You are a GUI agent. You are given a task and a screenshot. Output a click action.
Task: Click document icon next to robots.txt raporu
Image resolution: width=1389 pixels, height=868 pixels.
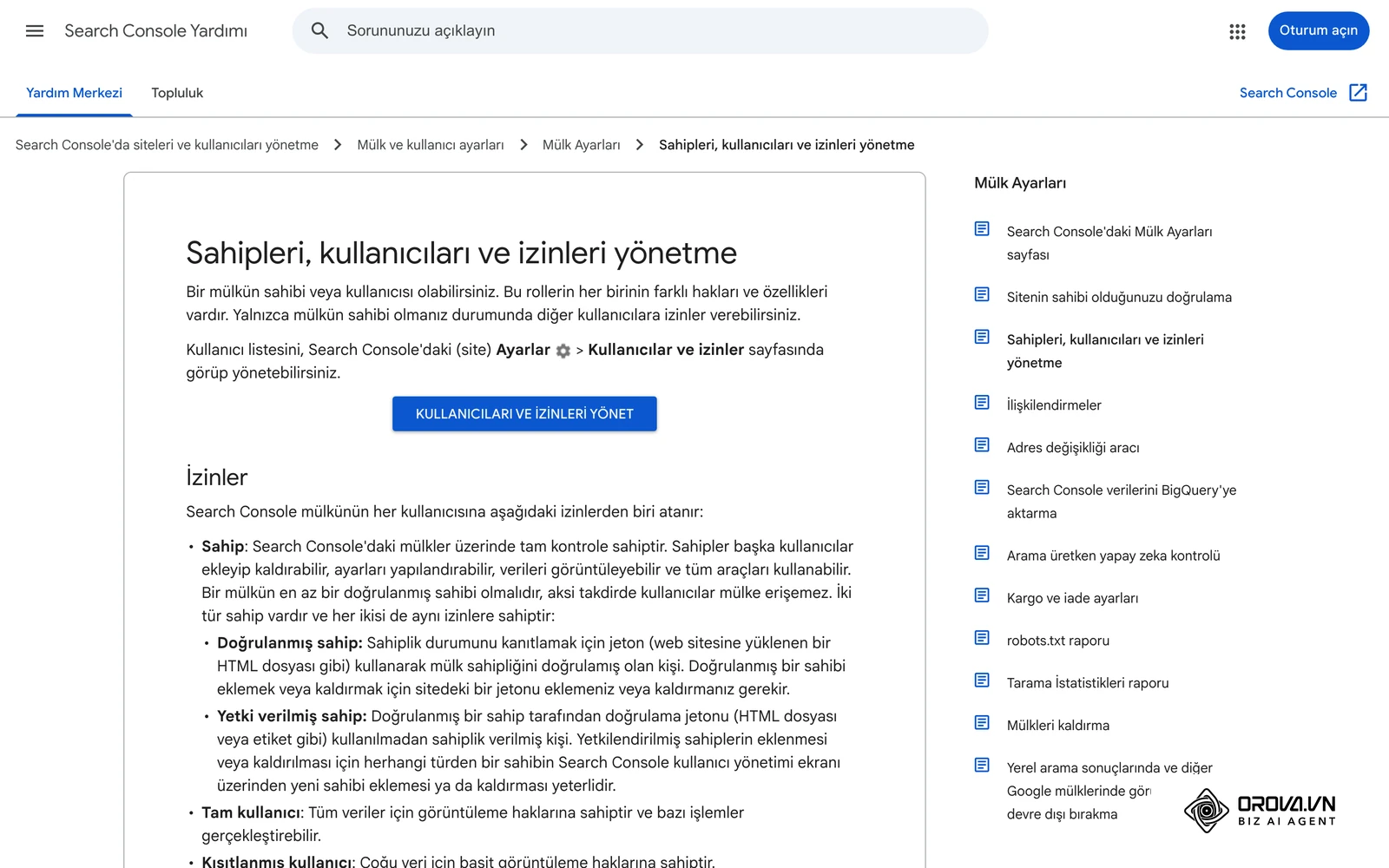pyautogui.click(x=982, y=638)
